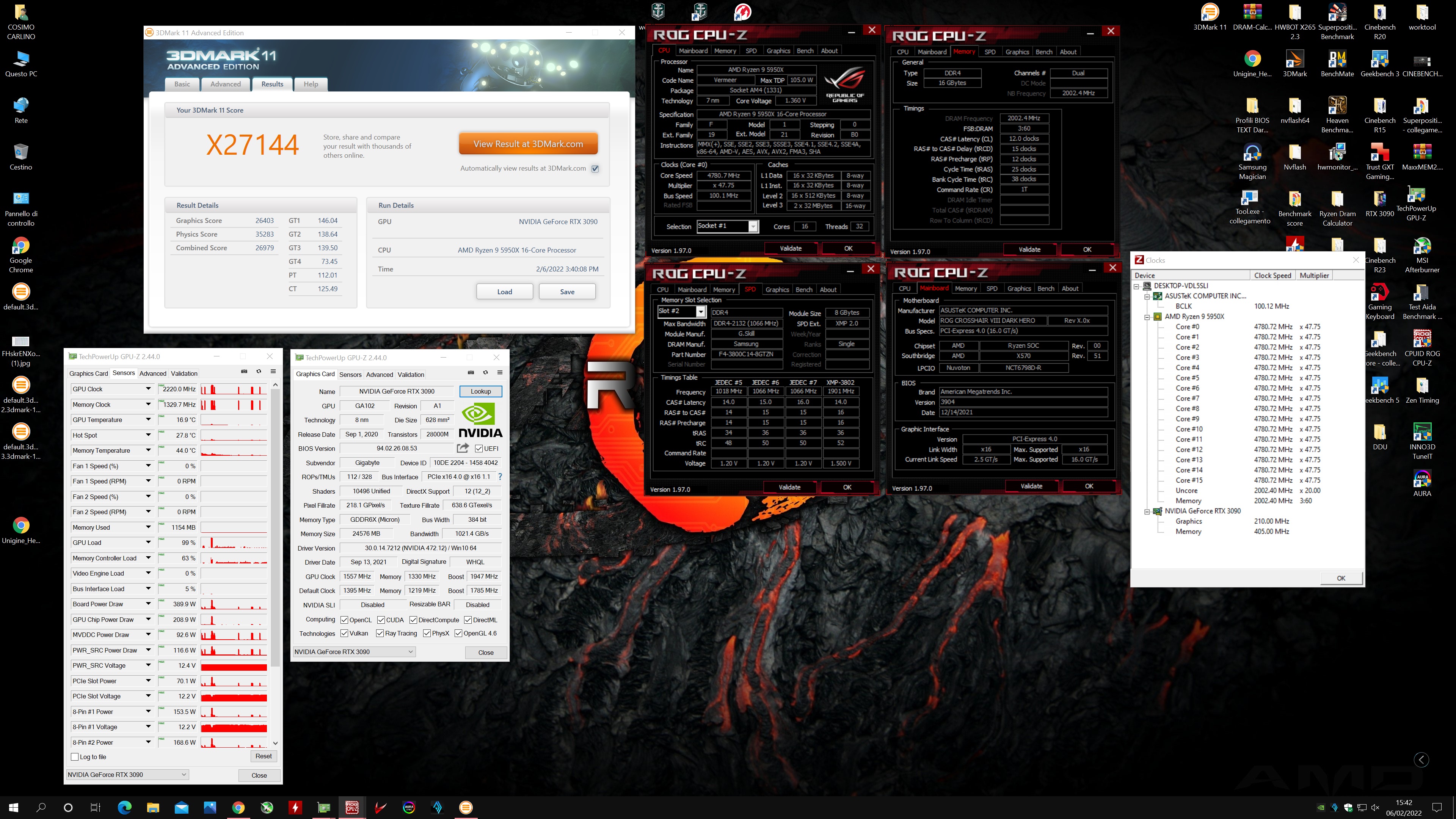Screen dimensions: 1456x819
Task: Toggle the OpenCL checkbox
Action: tap(344, 620)
